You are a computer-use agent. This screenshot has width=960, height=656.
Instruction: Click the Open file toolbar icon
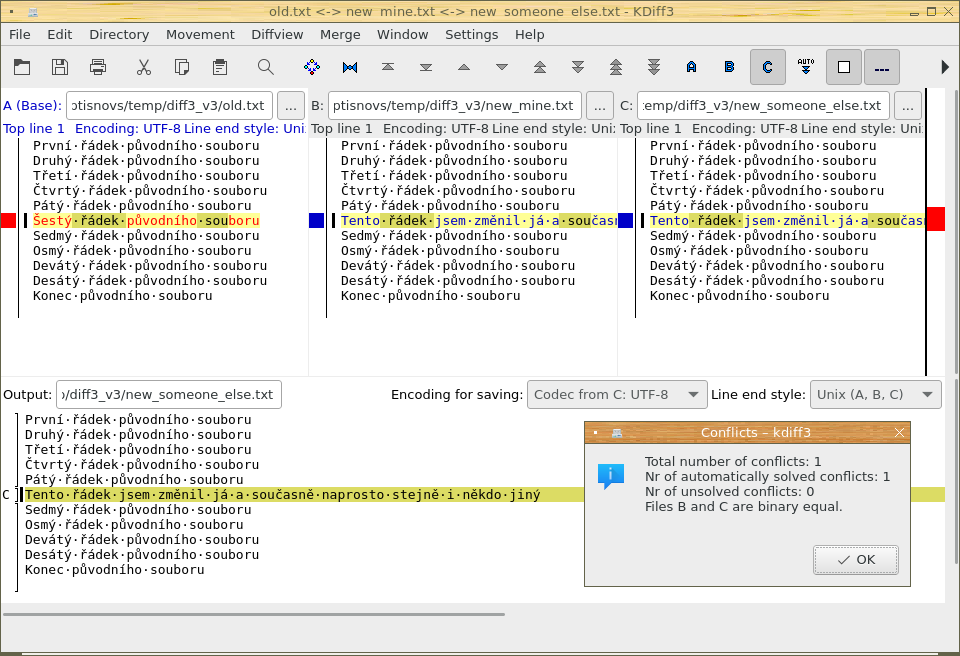pyautogui.click(x=22, y=67)
